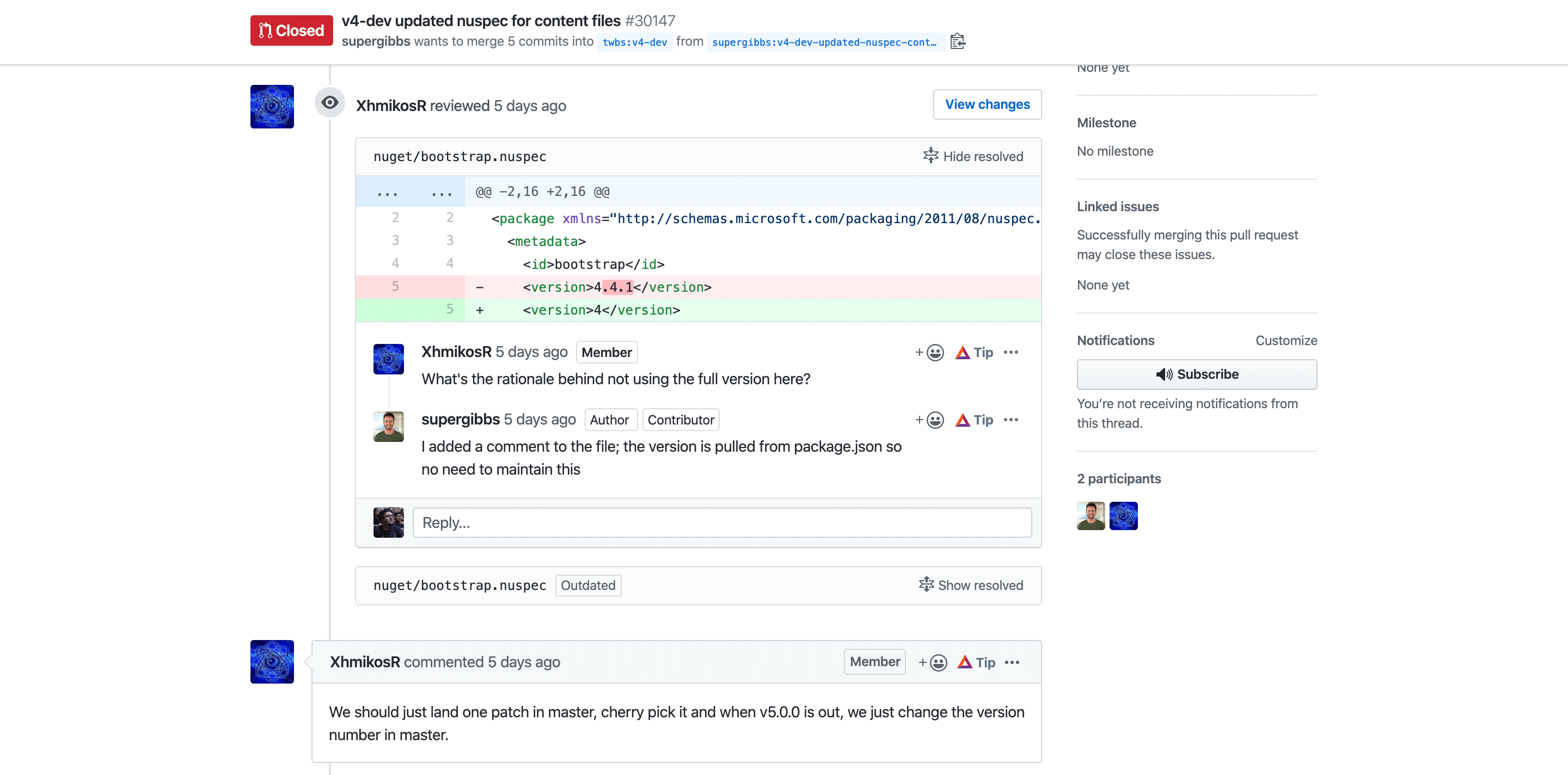This screenshot has height=775, width=1568.
Task: Expand the three-dot menu on XhmikosR bottom comment
Action: (x=1013, y=661)
